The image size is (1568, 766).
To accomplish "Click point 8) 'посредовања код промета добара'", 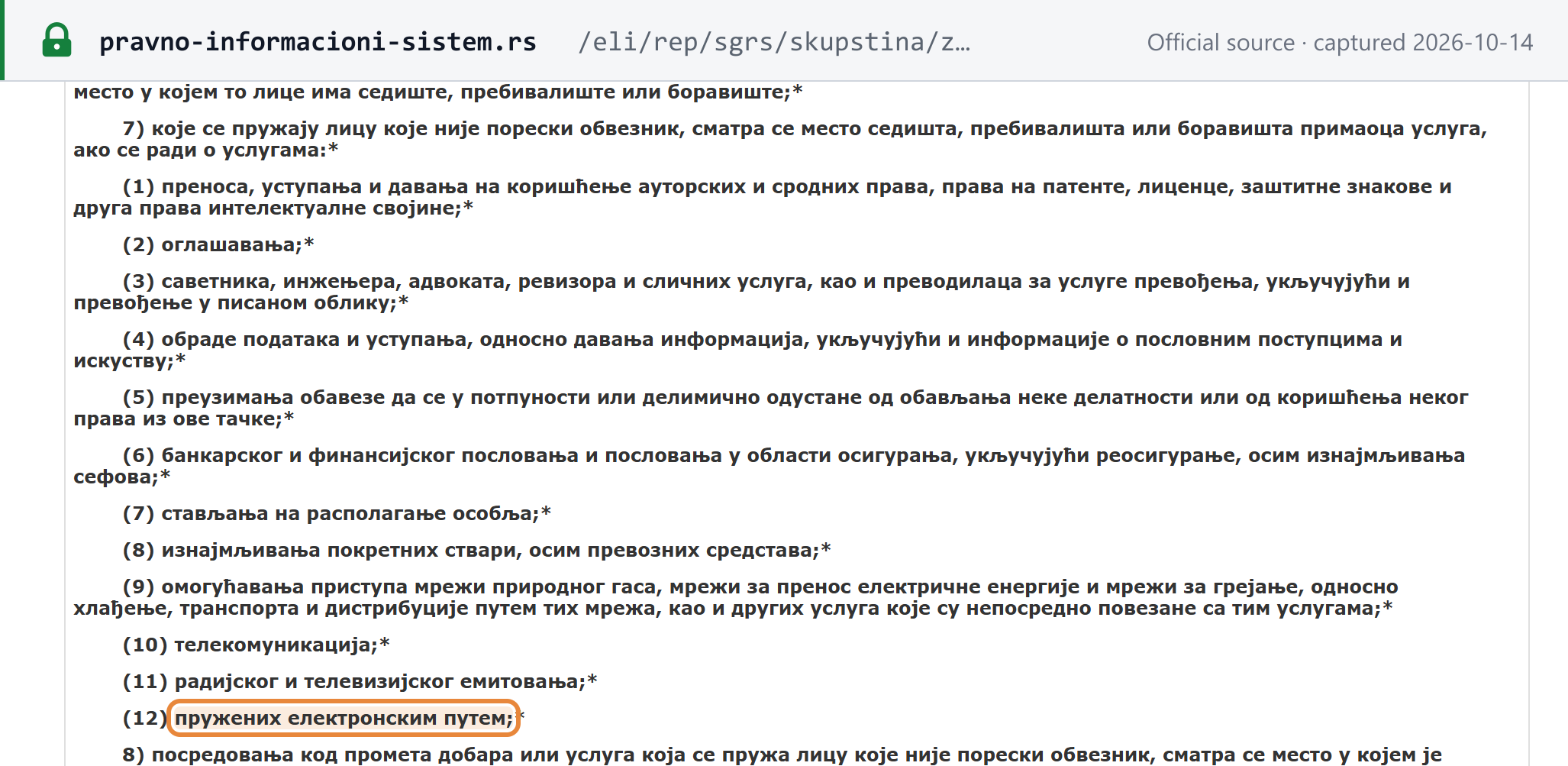I will click(x=782, y=755).
